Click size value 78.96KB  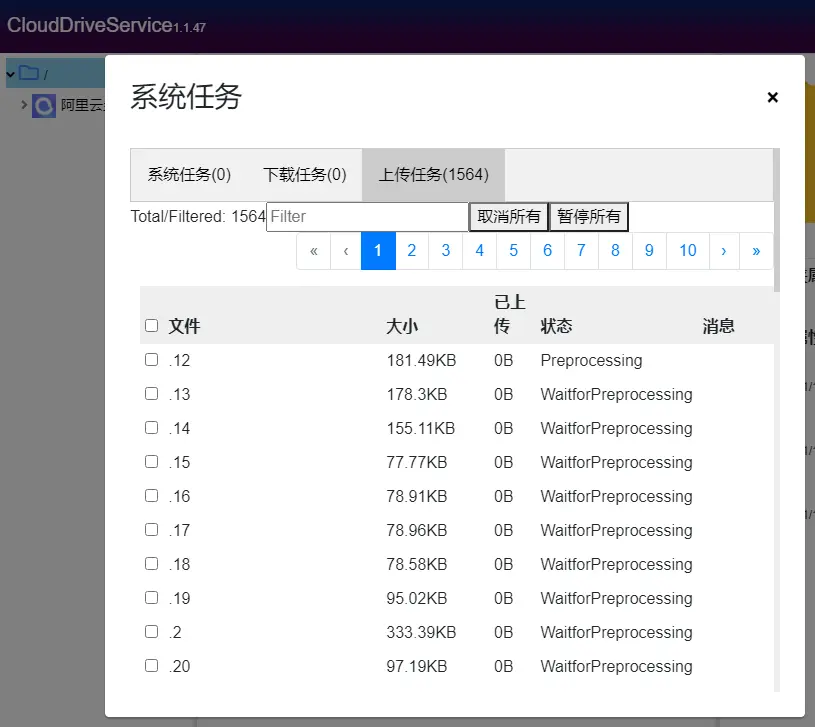(417, 530)
